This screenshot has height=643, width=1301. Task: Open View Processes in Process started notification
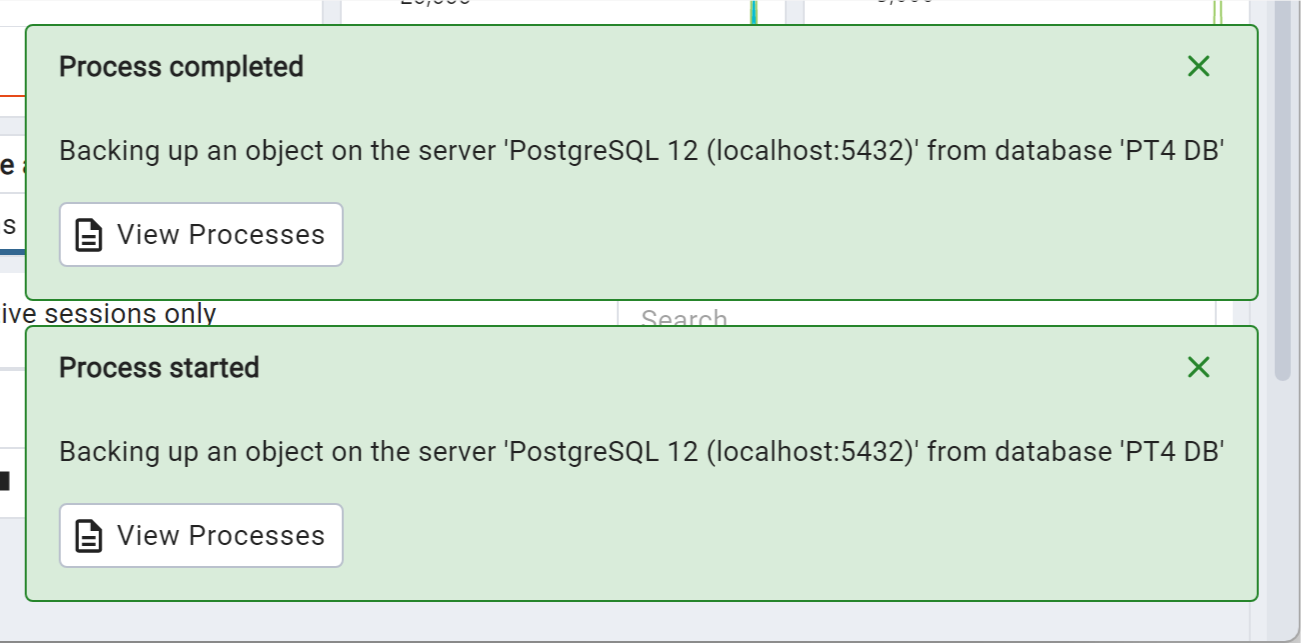(x=201, y=536)
